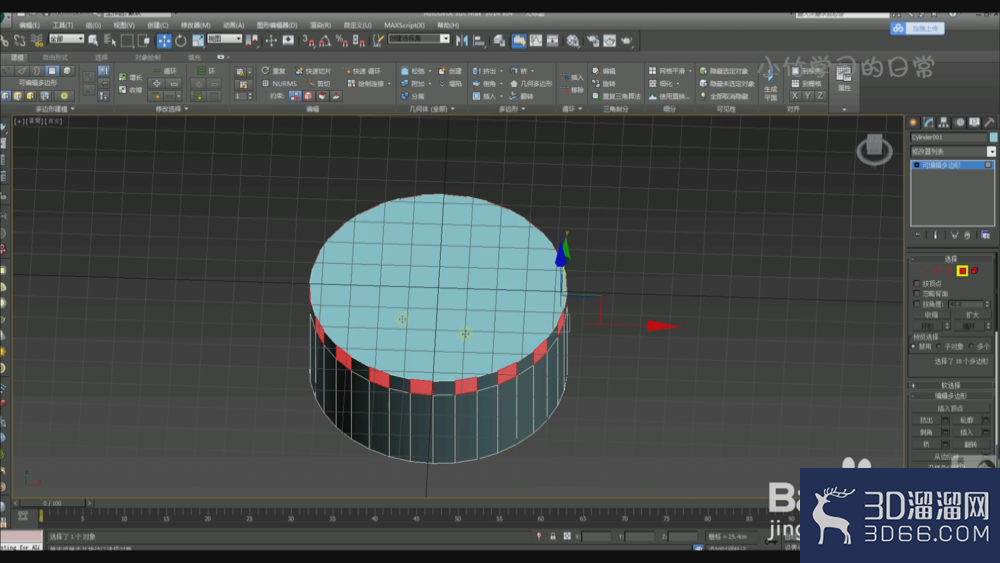Open 倒角 settings box in panel
This screenshot has height=563, width=1000.
click(x=945, y=432)
